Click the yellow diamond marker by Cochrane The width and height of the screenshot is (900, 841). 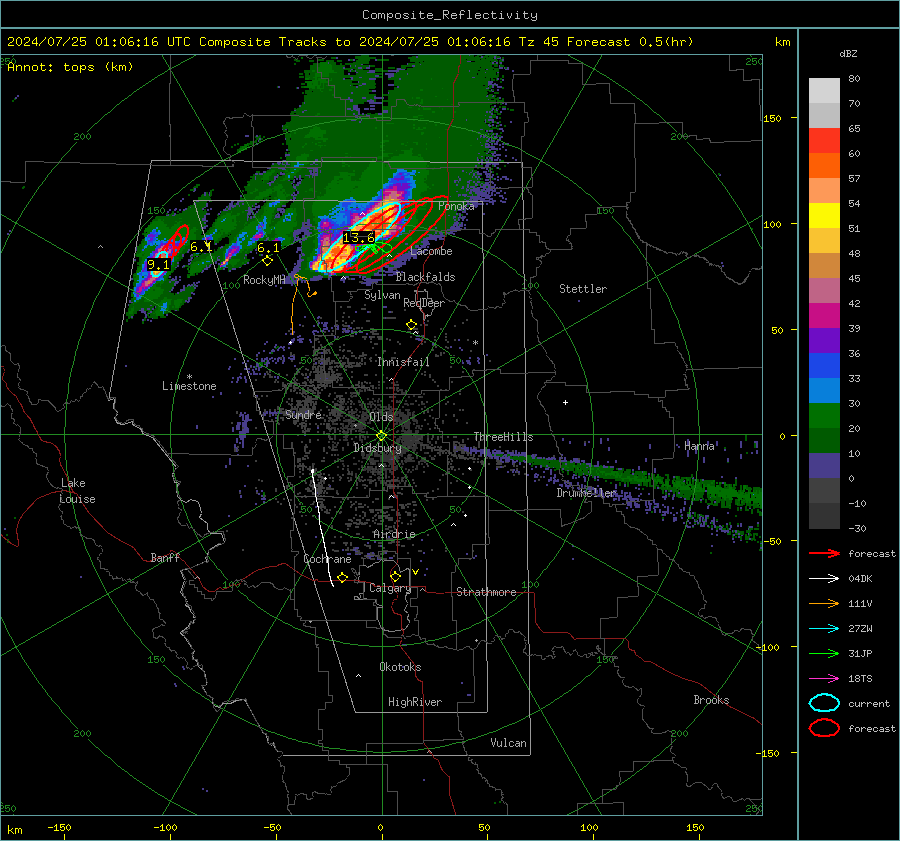tap(343, 577)
